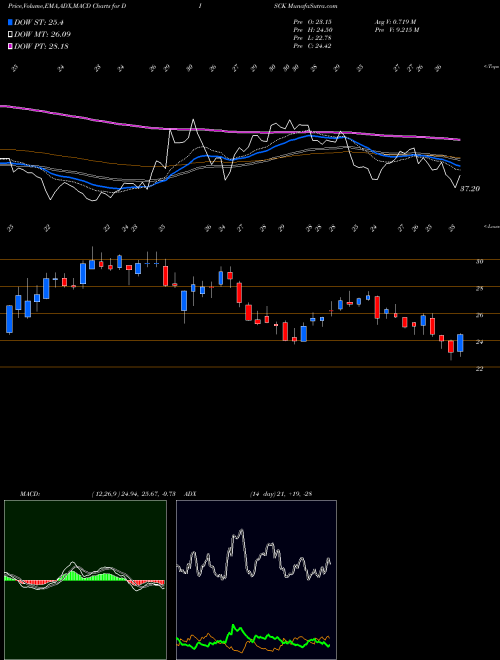Click the last blue candlestick on the price chart
This screenshot has height=660, width=500.
tap(460, 343)
